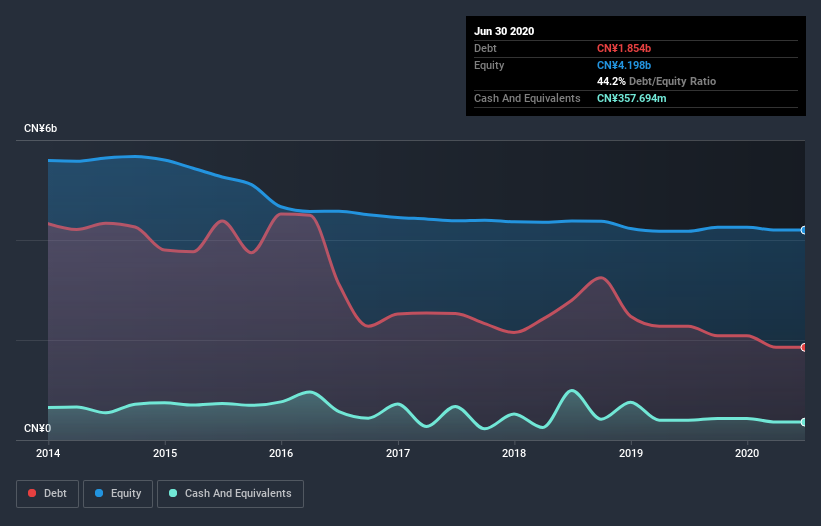821x526 pixels.
Task: Click the blue Equity legend dot
Action: [x=99, y=493]
